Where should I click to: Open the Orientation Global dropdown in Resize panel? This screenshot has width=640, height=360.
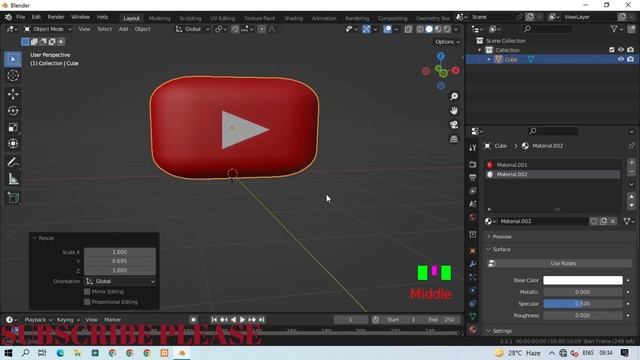click(120, 282)
